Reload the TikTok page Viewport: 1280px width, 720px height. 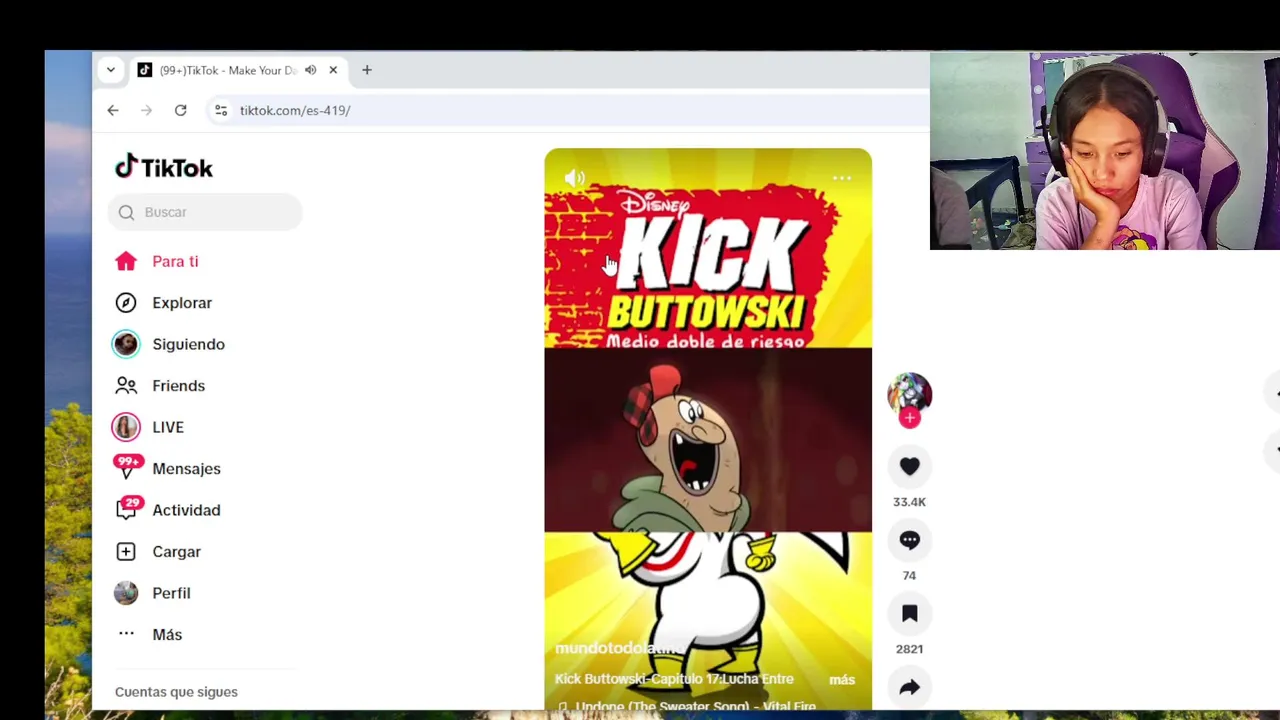[x=181, y=110]
